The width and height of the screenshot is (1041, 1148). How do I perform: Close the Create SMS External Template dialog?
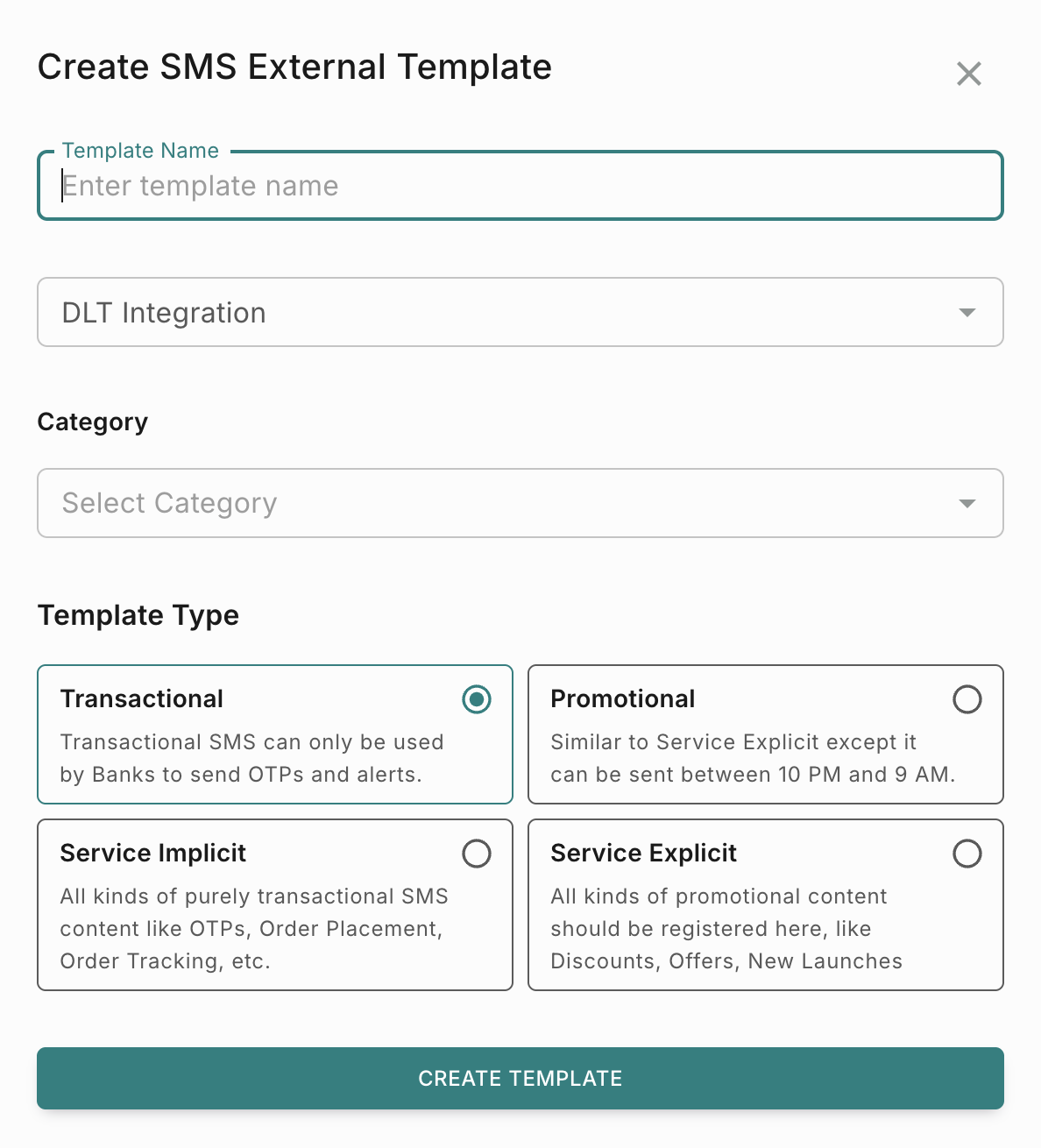pos(968,74)
